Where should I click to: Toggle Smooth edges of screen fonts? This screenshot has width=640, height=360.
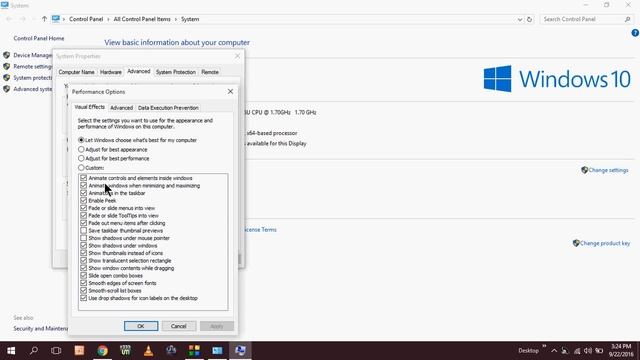tap(84, 283)
